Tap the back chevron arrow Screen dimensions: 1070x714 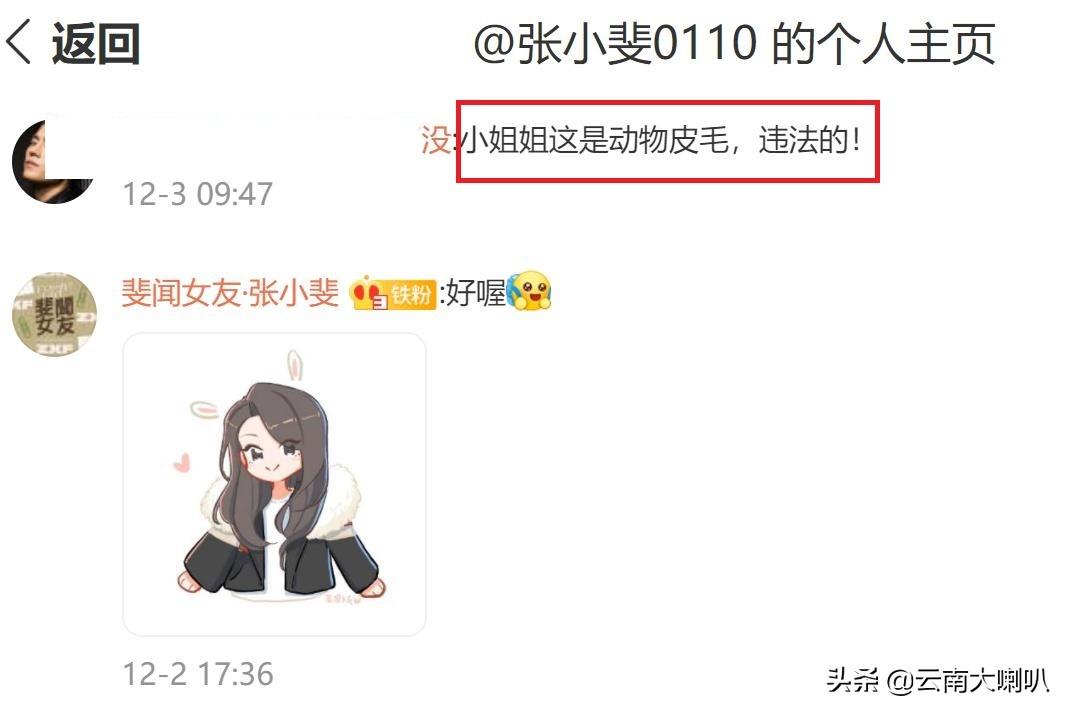tap(18, 42)
